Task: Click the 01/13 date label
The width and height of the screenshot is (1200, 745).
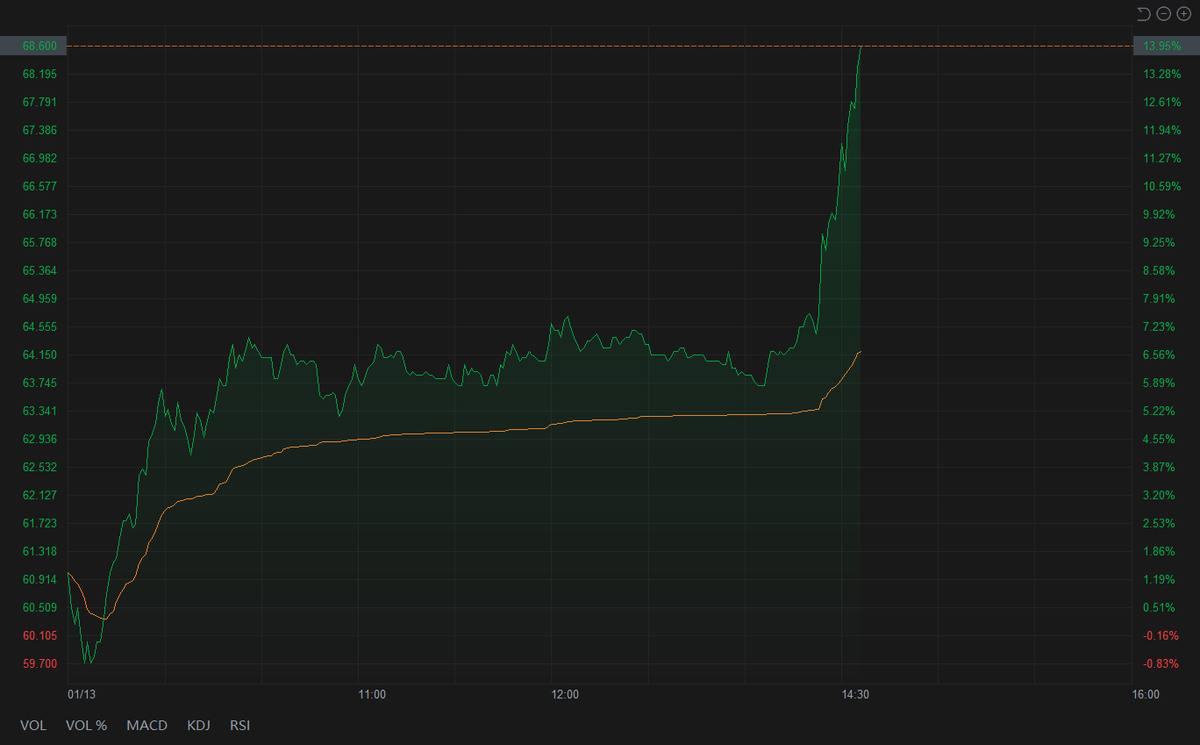Action: (x=81, y=694)
